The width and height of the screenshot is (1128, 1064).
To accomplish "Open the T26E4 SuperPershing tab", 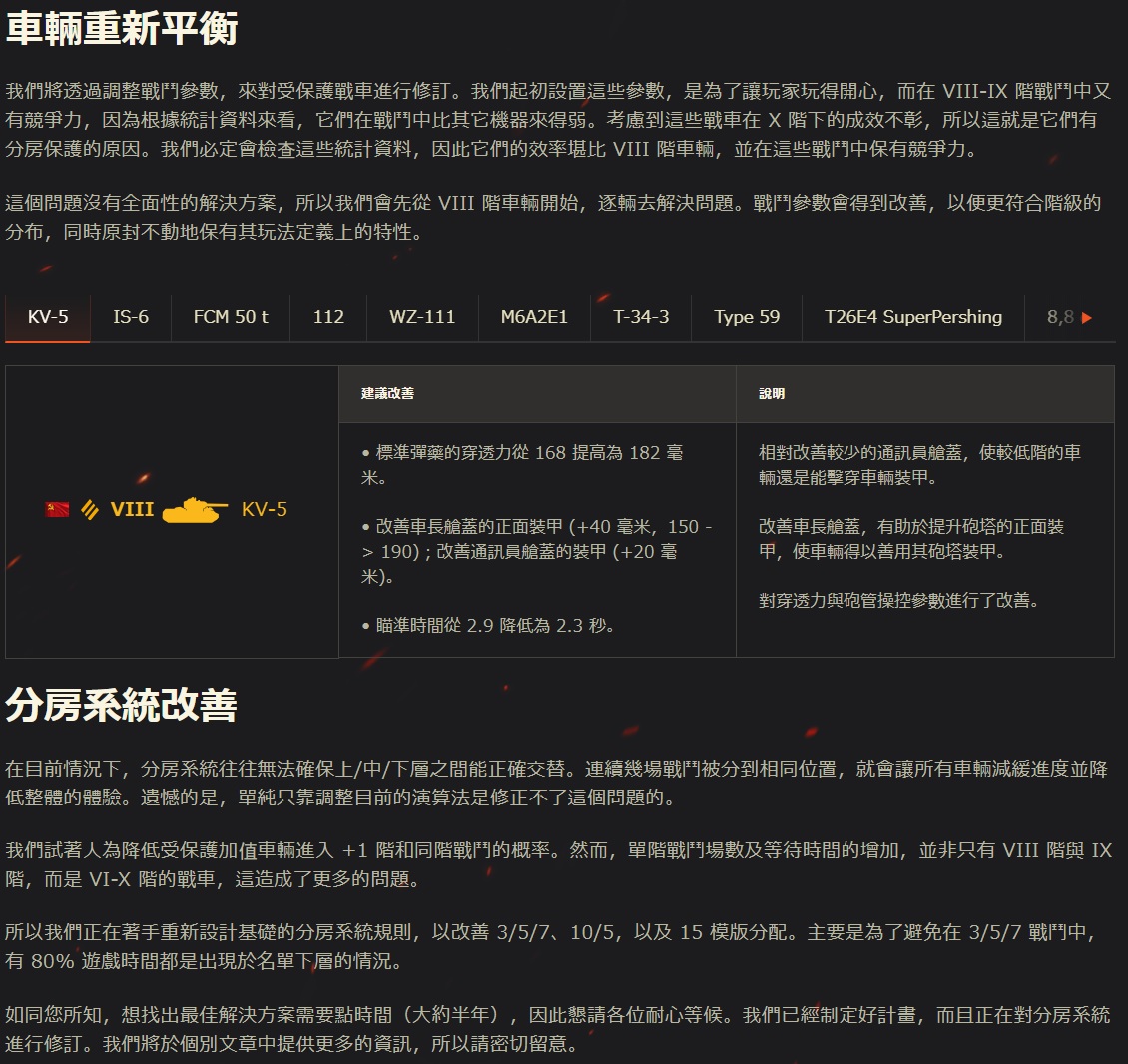I will tap(912, 317).
